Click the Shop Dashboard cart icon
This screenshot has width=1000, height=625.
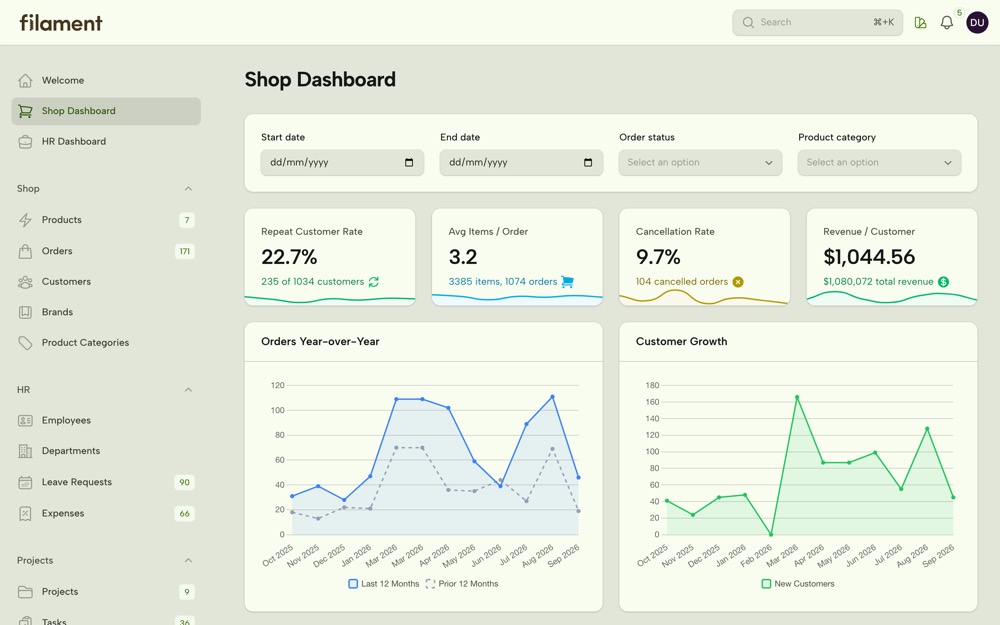[x=25, y=111]
